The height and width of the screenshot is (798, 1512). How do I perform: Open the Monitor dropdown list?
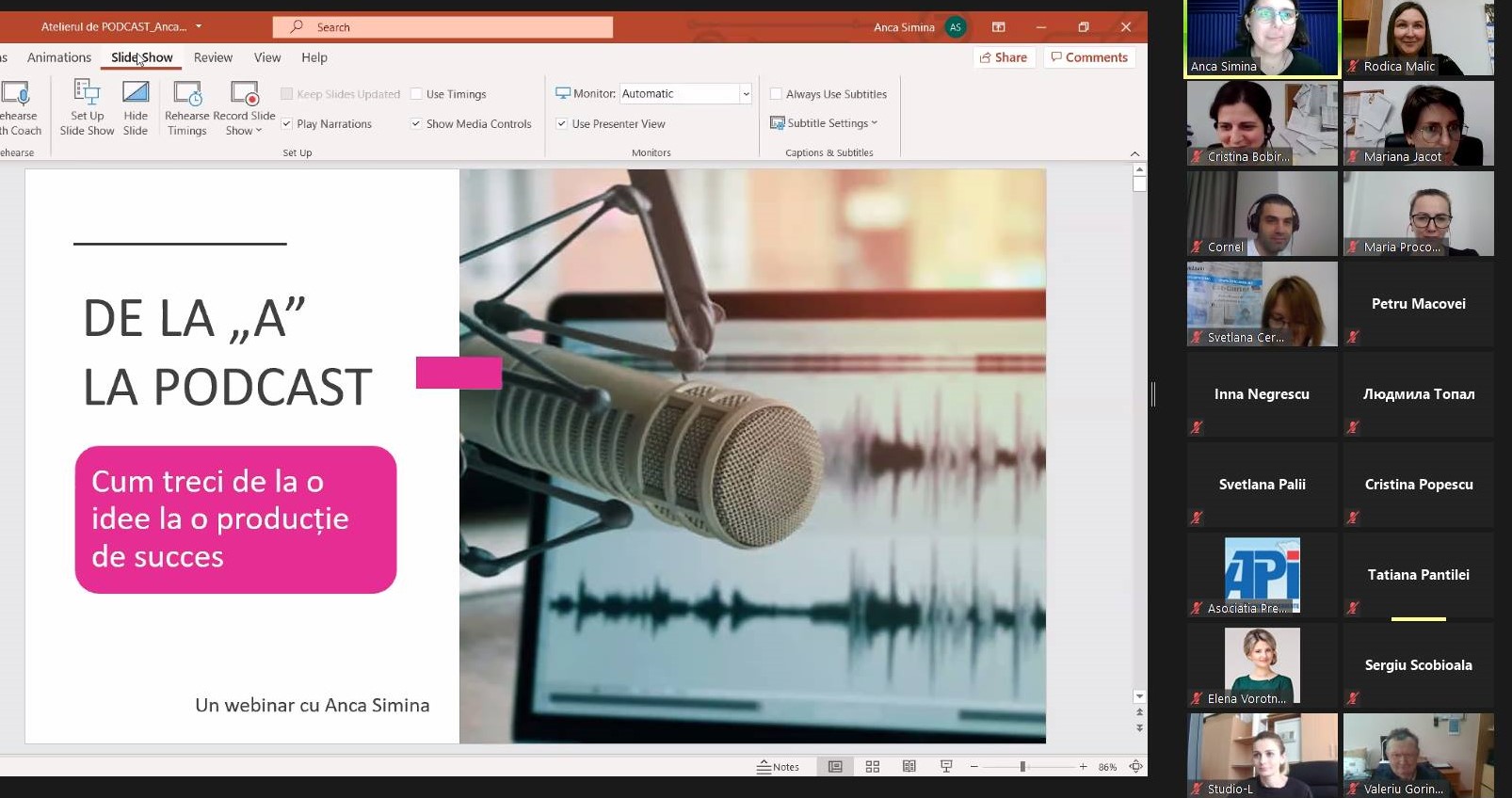click(746, 94)
